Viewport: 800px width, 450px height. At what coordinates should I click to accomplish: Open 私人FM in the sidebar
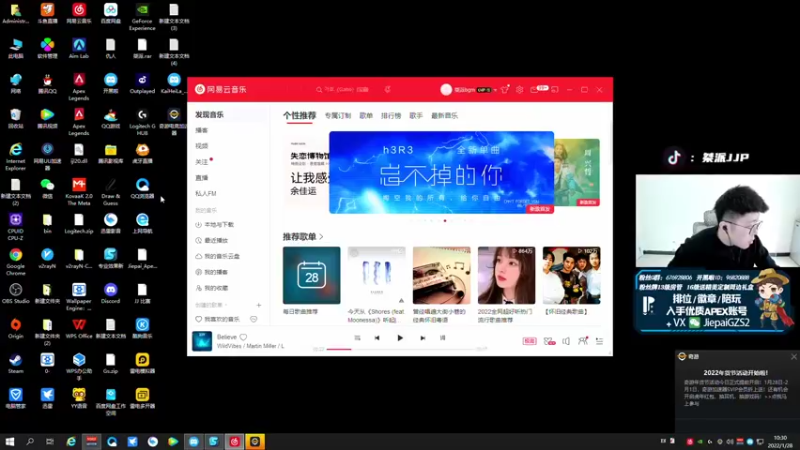(206, 193)
